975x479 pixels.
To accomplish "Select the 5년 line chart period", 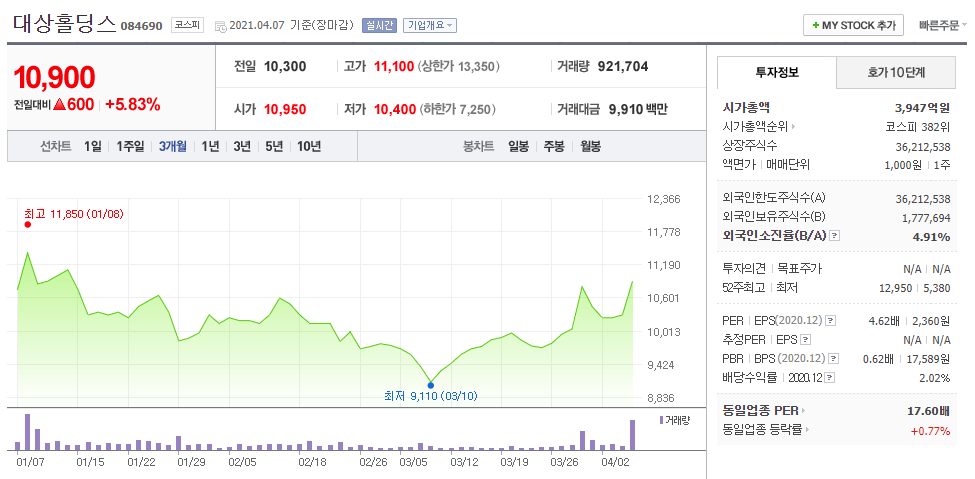I will point(274,147).
